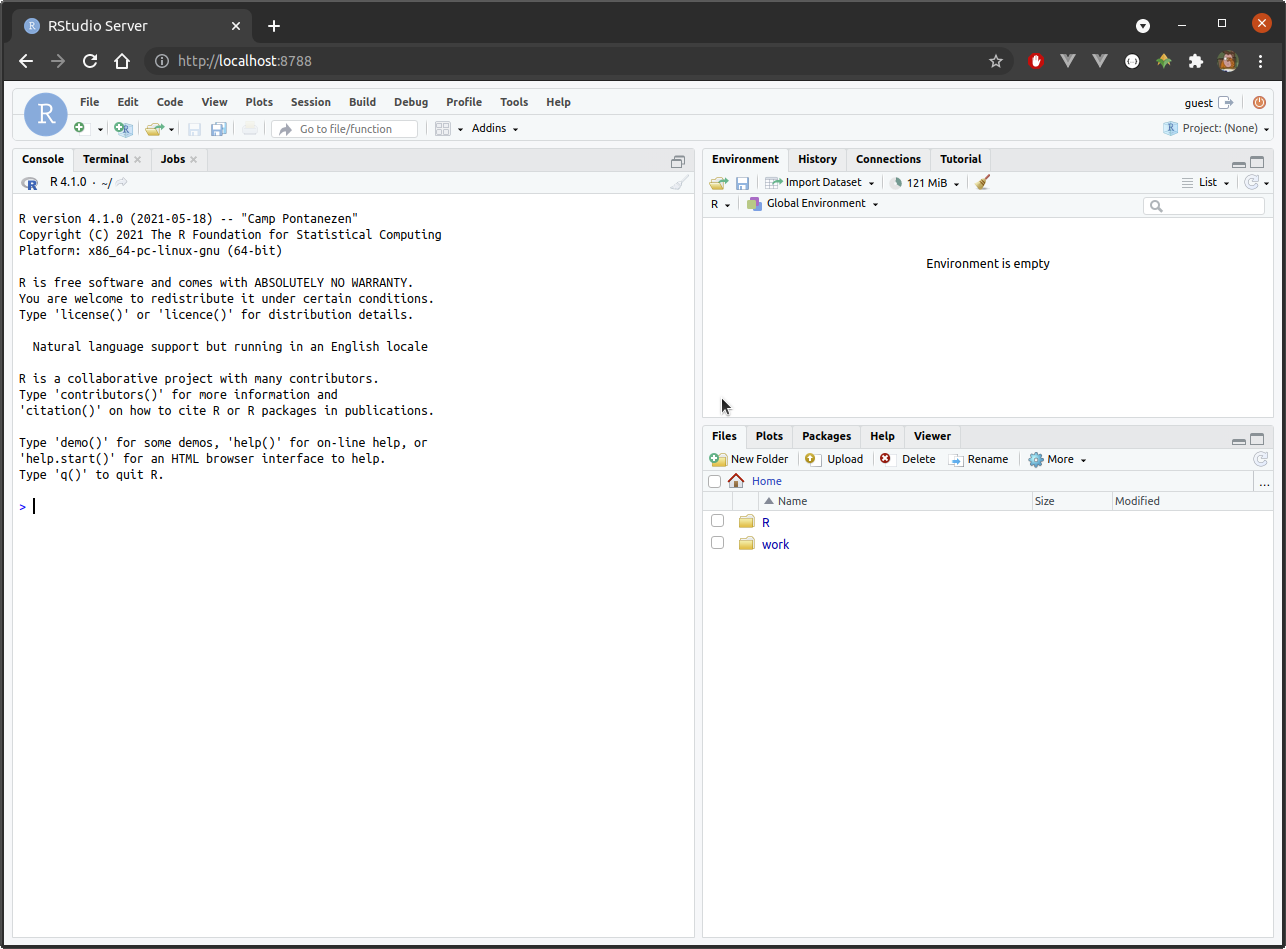
Task: Click the Clear console broom icon
Action: point(679,182)
